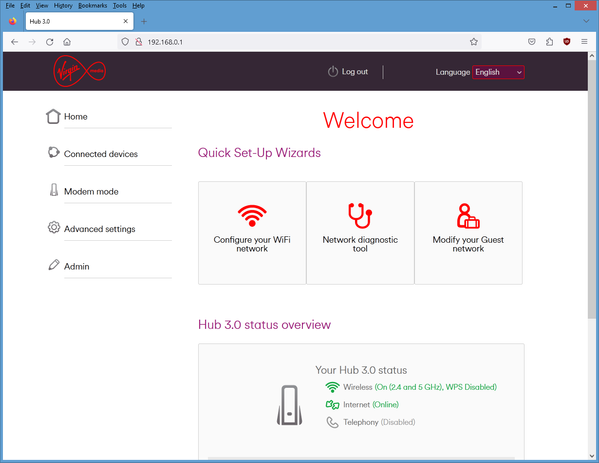Viewport: 599px width, 463px height.
Task: Open the History menu
Action: pos(63,6)
